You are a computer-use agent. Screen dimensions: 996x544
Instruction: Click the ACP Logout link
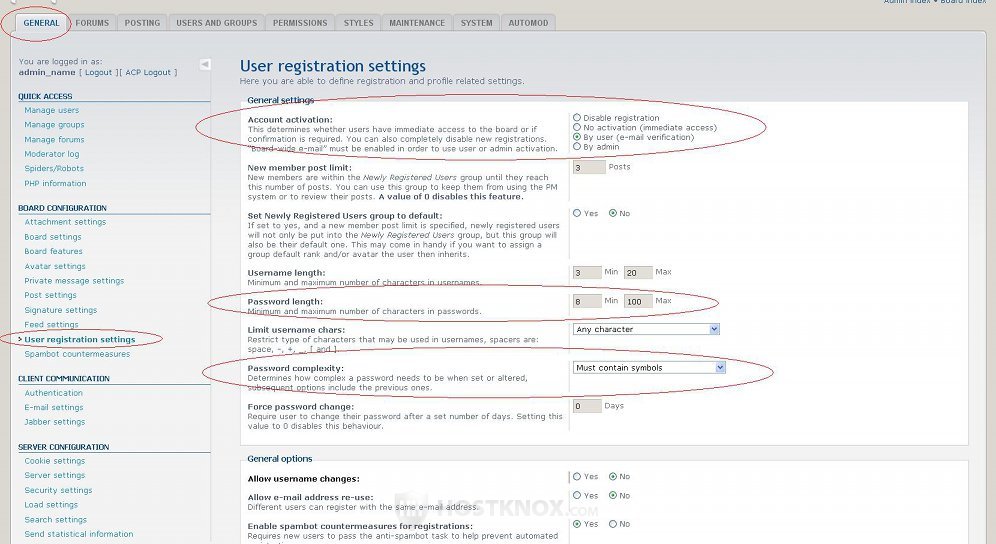[149, 73]
